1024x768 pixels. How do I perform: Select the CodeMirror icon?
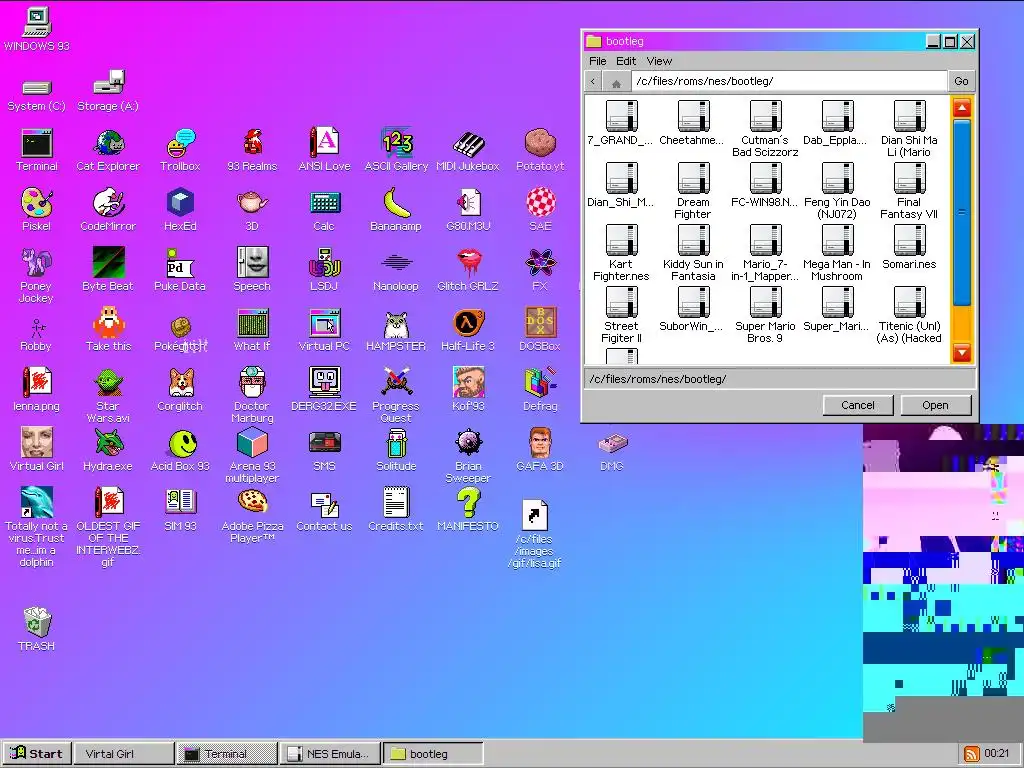[x=108, y=210]
